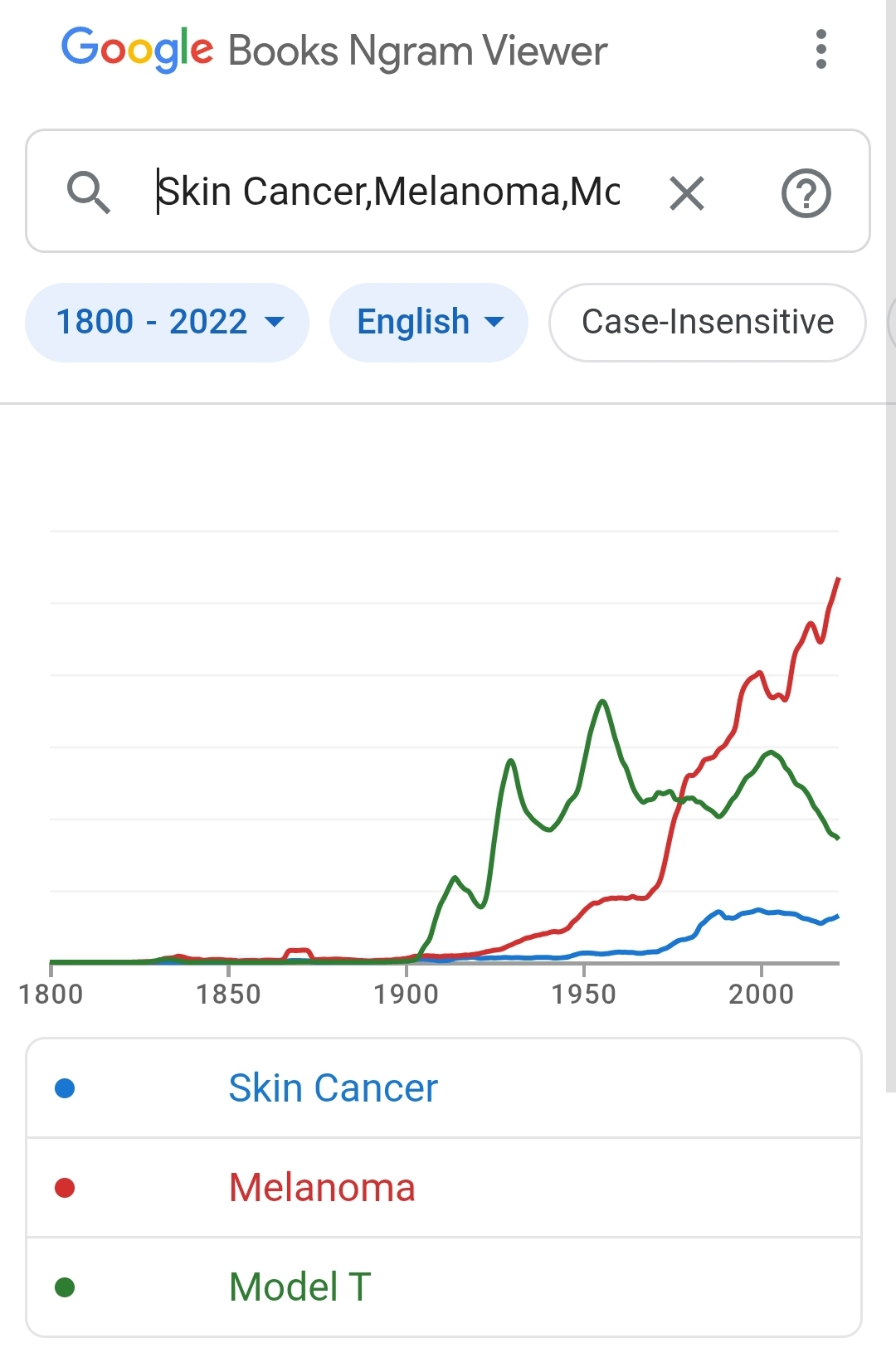Image resolution: width=896 pixels, height=1367 pixels.
Task: Click the red Melanoma line peak
Action: coord(838,579)
